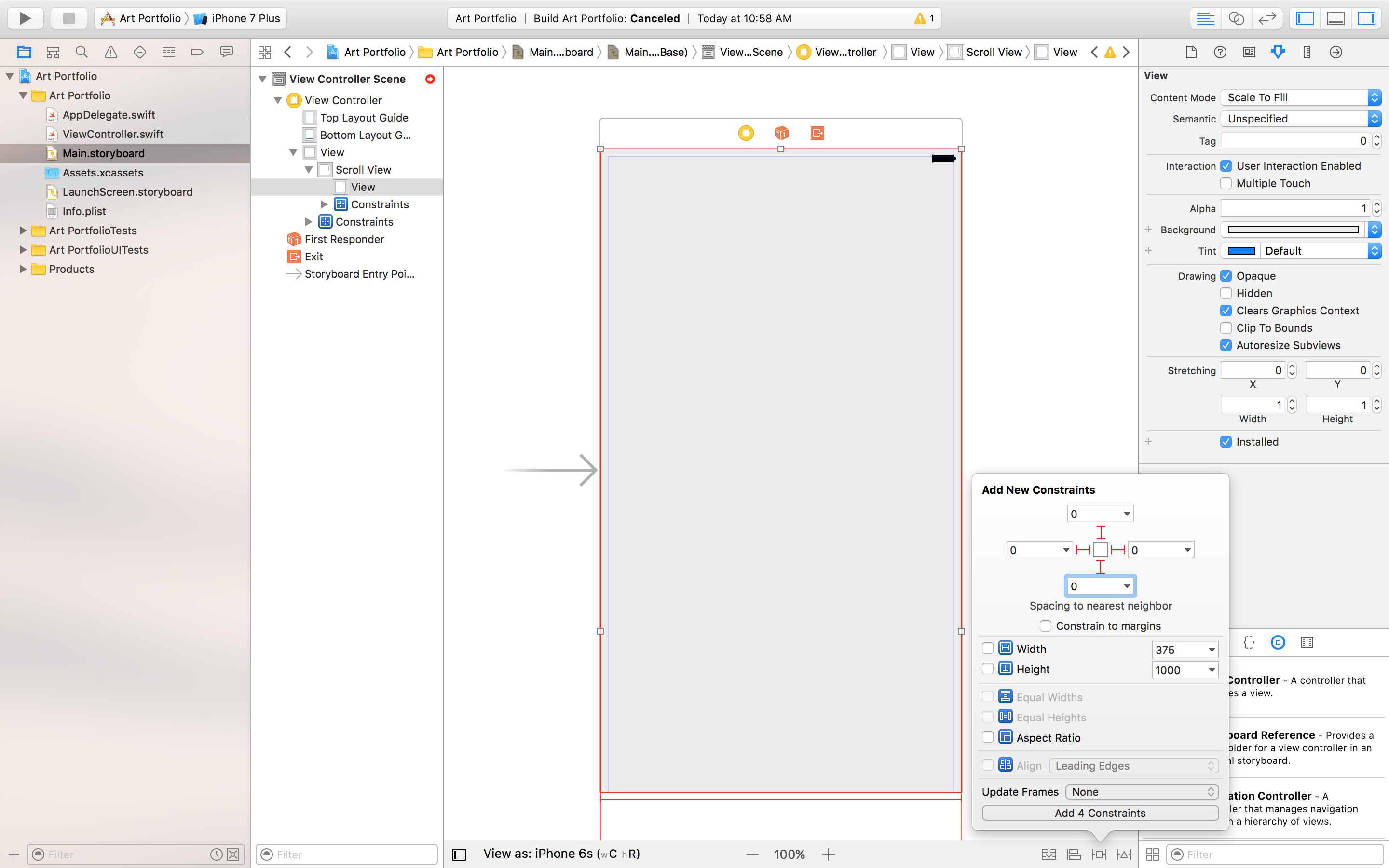The image size is (1389, 868).
Task: Click the Run button to build project
Action: (x=24, y=18)
